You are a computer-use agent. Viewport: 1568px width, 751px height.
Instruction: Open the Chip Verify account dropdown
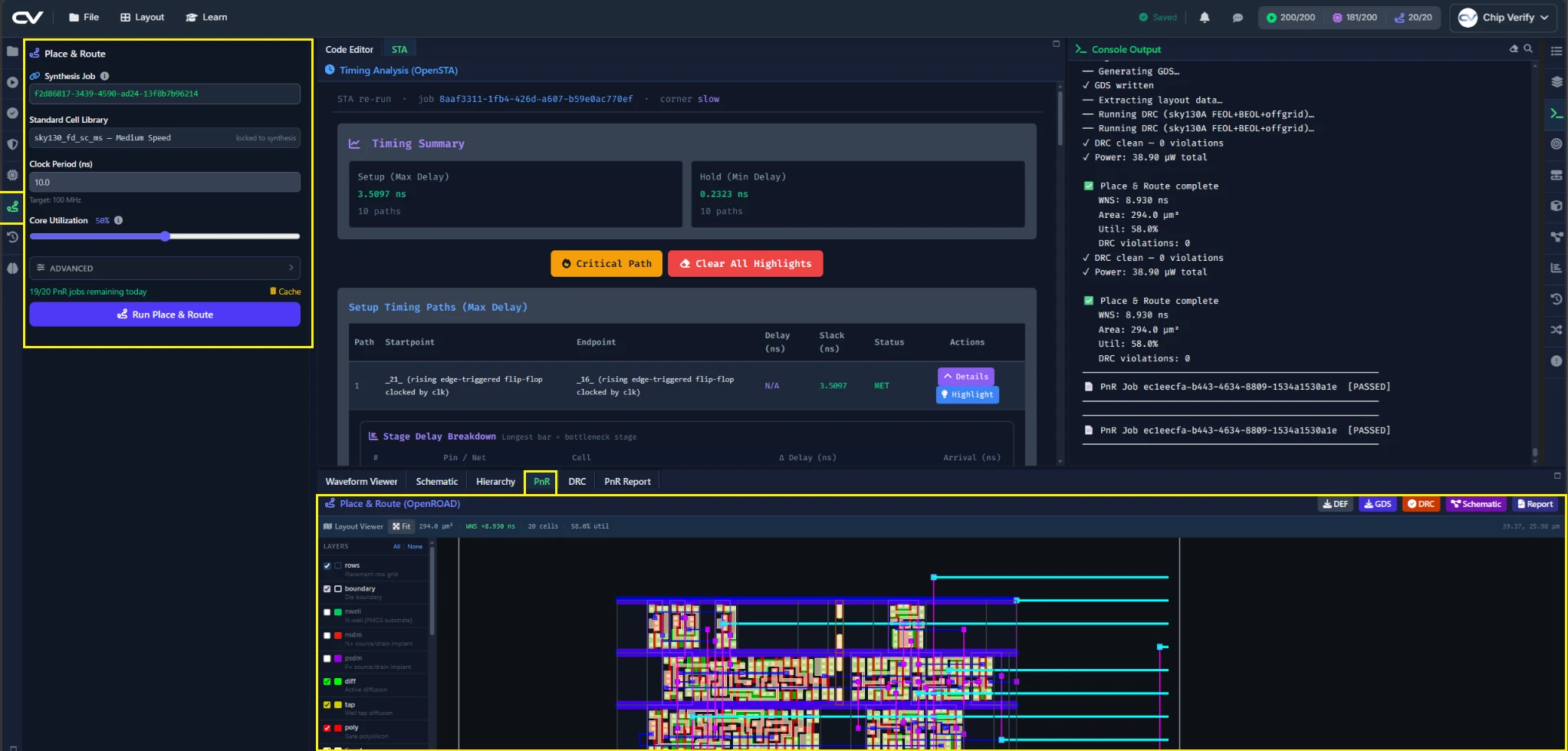coord(1503,18)
